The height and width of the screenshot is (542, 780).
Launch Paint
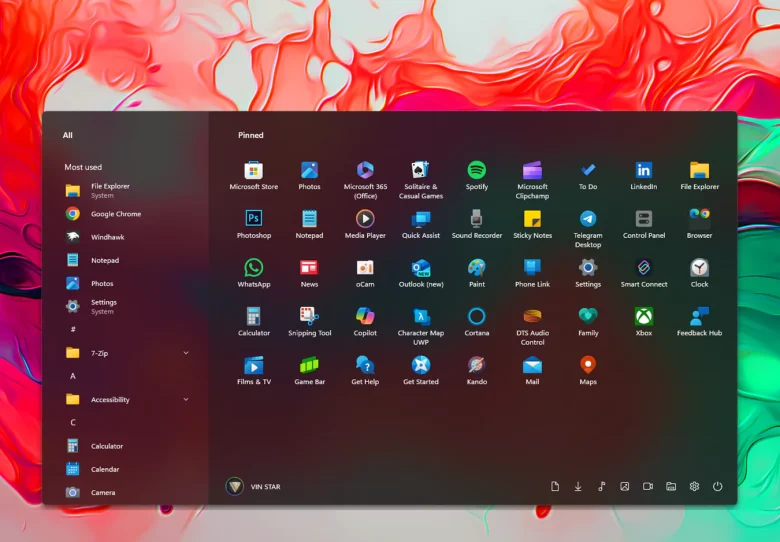click(x=477, y=273)
